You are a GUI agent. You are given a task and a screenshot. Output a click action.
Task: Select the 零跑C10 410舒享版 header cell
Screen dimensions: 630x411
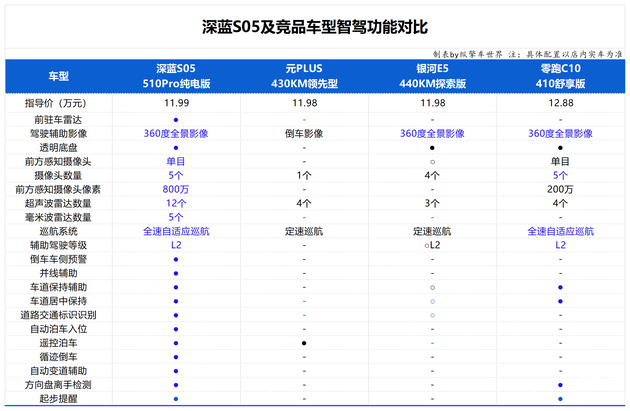click(560, 76)
